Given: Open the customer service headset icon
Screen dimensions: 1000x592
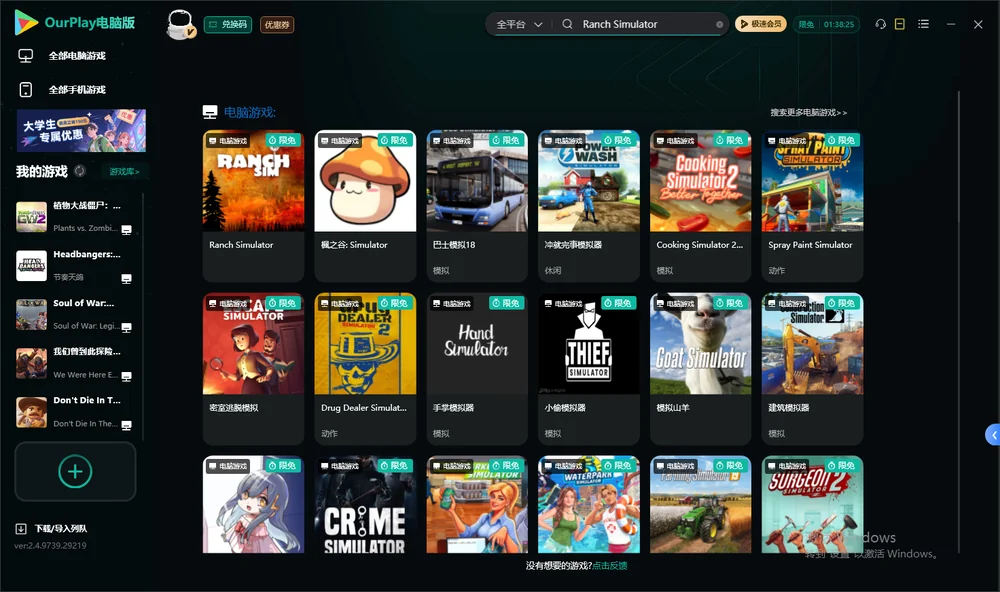Looking at the screenshot, I should tap(881, 24).
